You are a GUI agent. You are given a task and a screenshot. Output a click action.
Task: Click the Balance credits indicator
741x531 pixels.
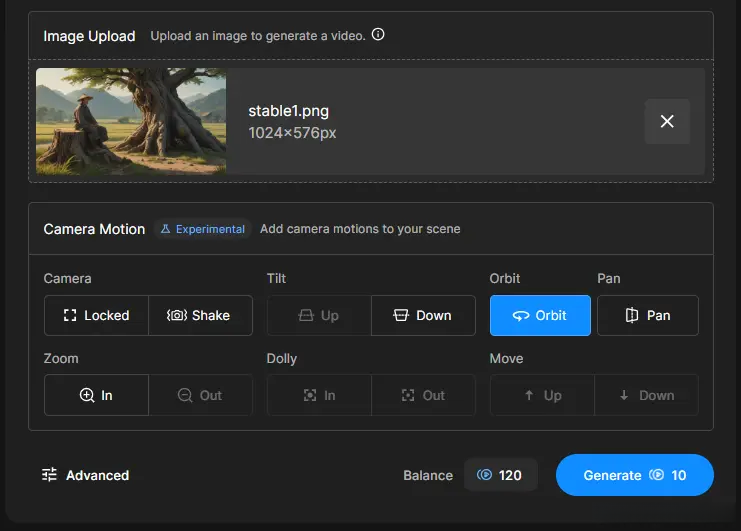point(500,475)
